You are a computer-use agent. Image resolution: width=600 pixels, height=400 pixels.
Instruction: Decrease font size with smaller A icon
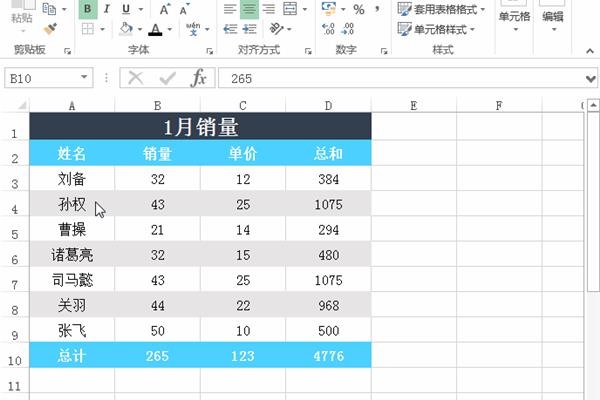click(x=184, y=9)
